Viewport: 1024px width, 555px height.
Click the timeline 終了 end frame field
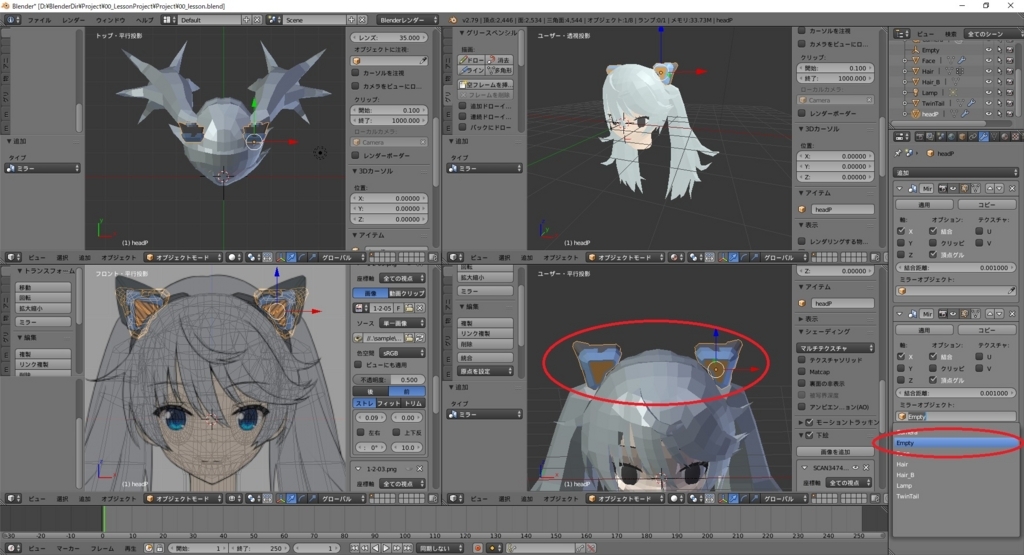point(257,548)
